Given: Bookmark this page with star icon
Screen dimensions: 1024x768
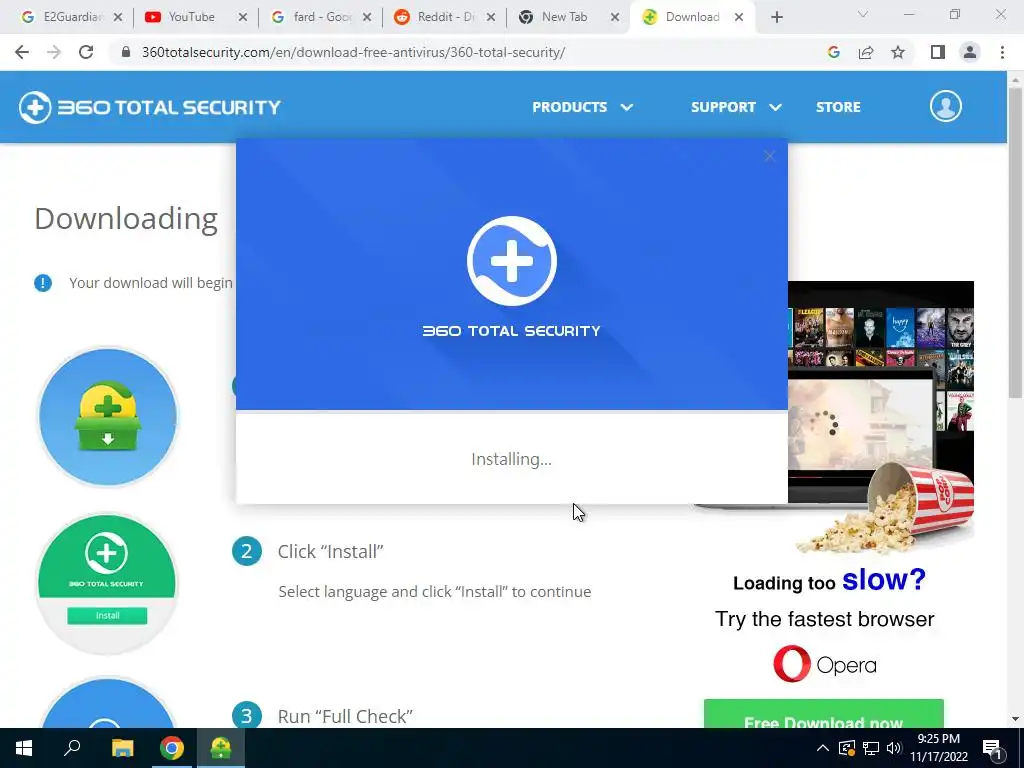Looking at the screenshot, I should (x=898, y=52).
